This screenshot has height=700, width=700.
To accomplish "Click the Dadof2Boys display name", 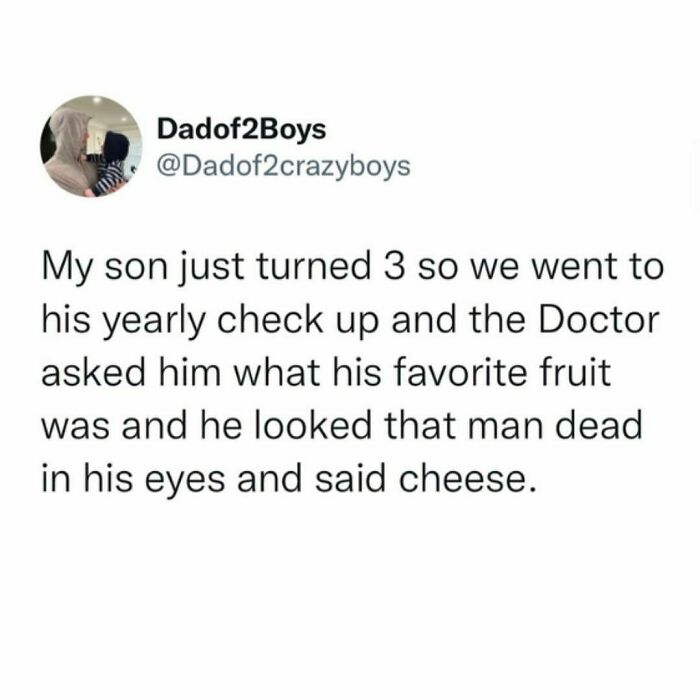I will (242, 129).
